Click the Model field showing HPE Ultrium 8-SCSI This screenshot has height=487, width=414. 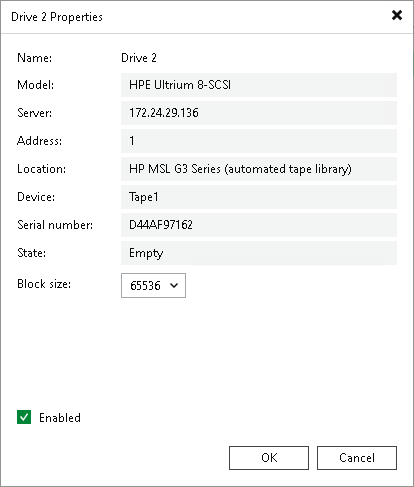[259, 85]
